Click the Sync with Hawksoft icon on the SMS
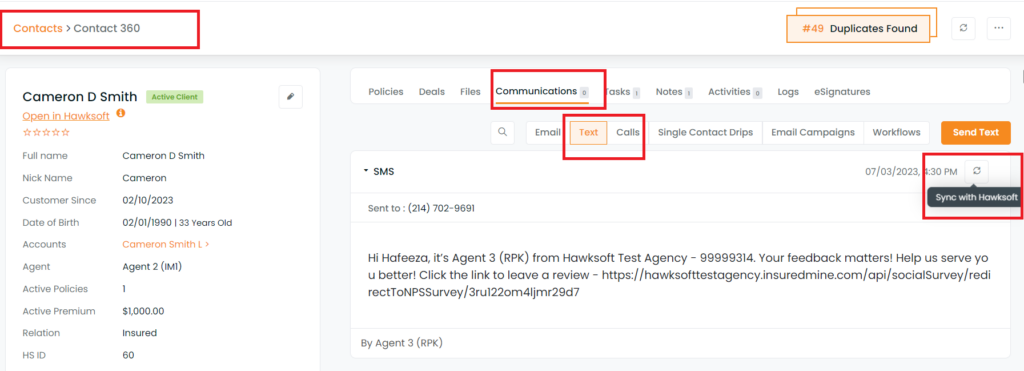 pos(976,170)
